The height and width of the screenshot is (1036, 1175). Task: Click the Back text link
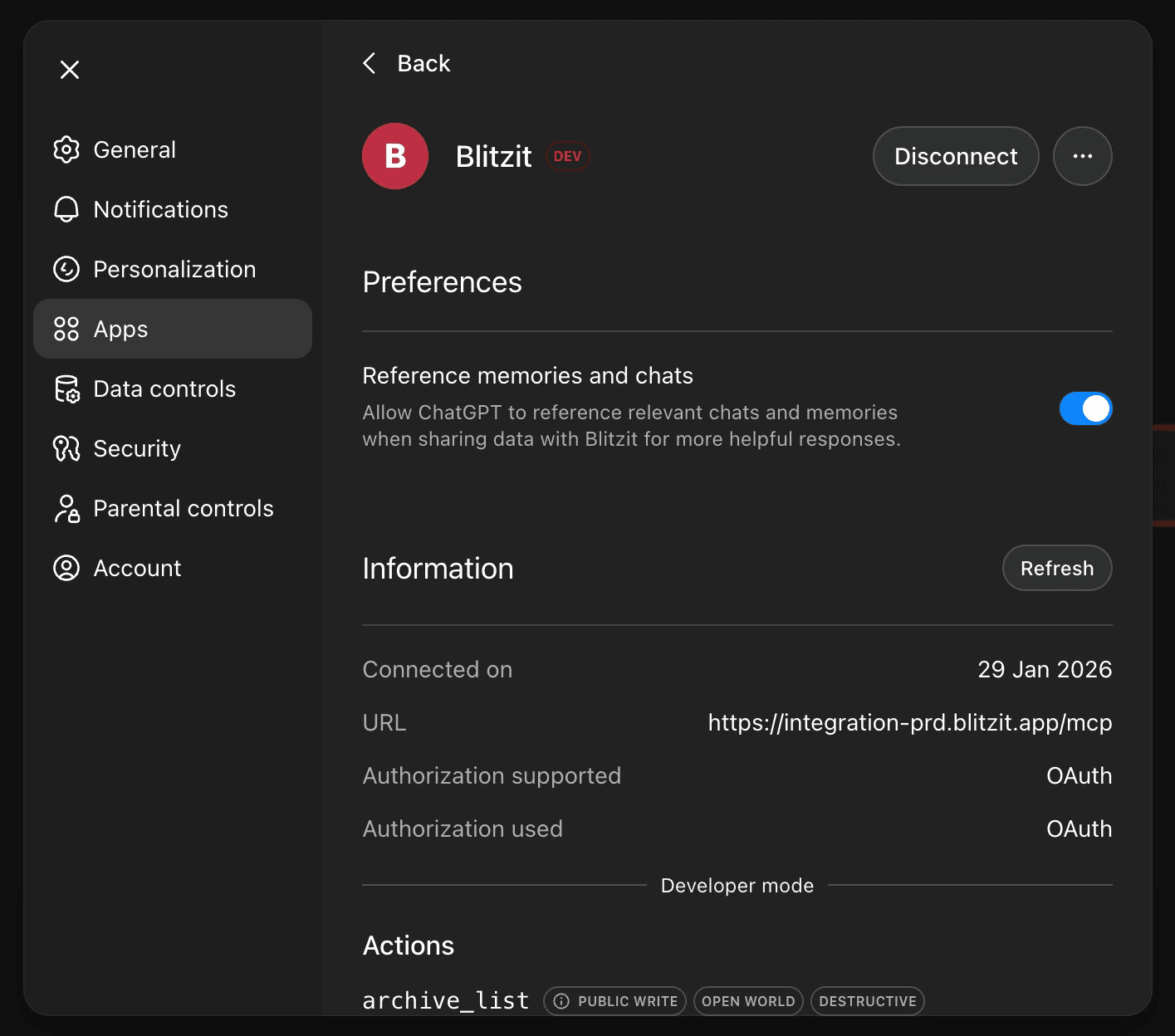[x=423, y=63]
